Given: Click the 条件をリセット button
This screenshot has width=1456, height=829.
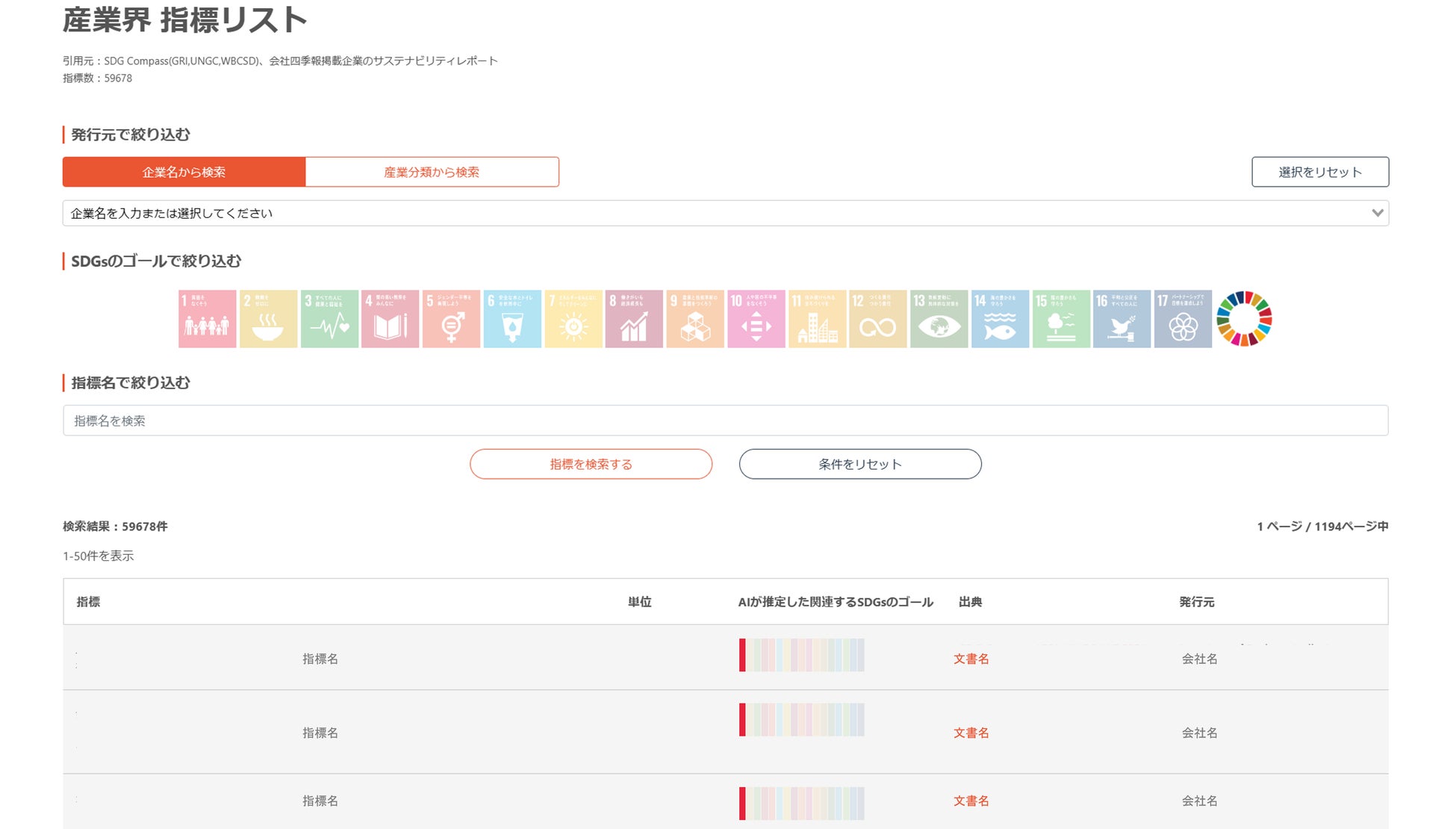Looking at the screenshot, I should [x=860, y=464].
